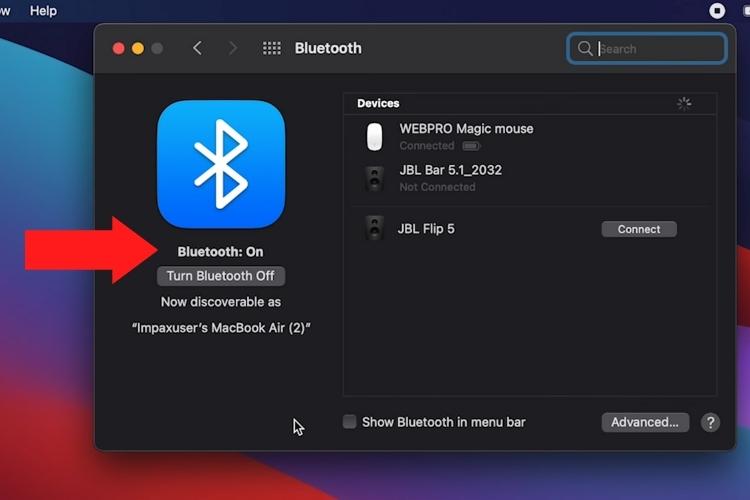The image size is (750, 500).
Task: Click "Impaxuser's MacBook Air (2)" name text
Action: tap(221, 328)
